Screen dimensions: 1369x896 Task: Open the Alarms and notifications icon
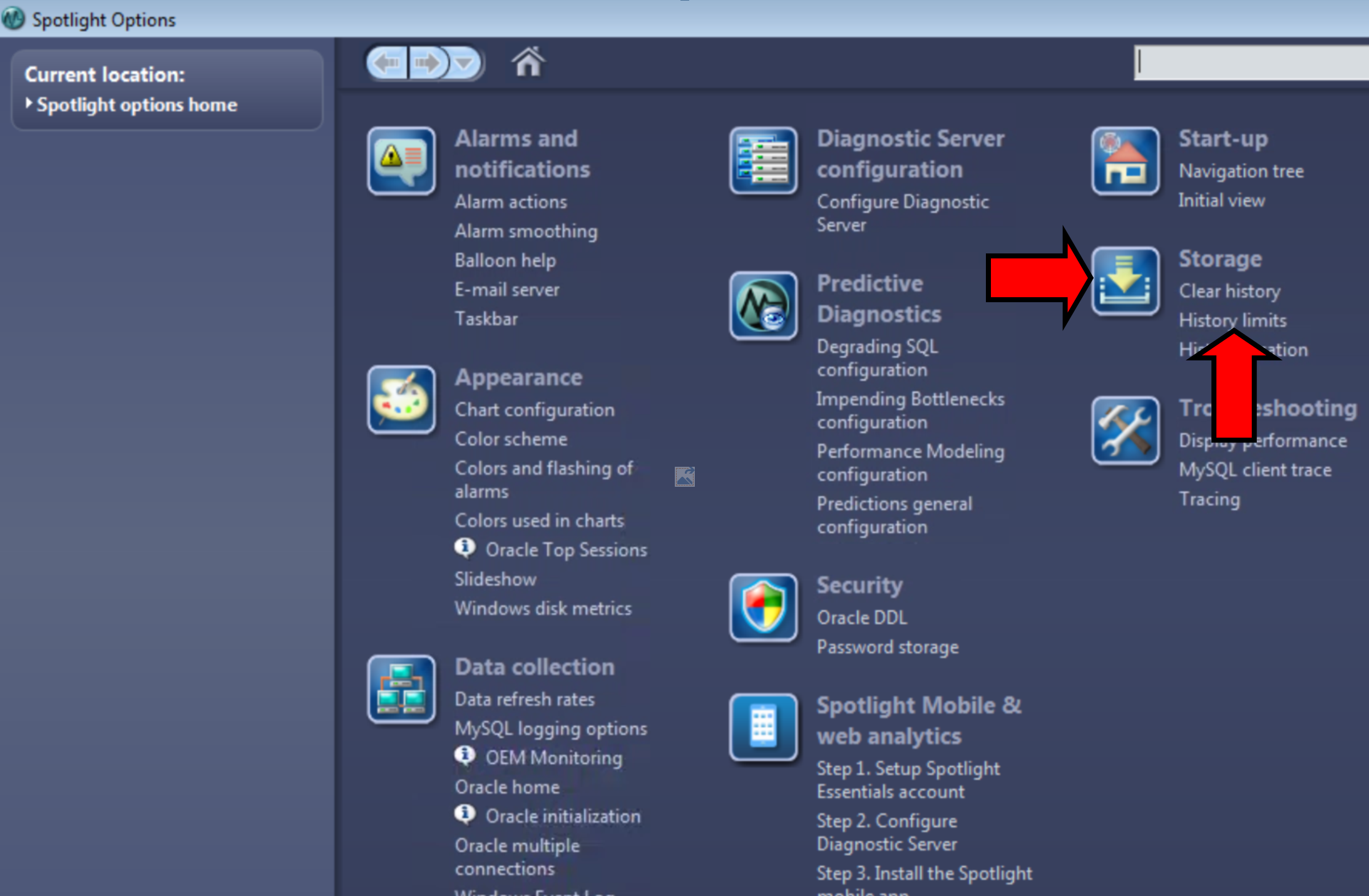point(401,161)
